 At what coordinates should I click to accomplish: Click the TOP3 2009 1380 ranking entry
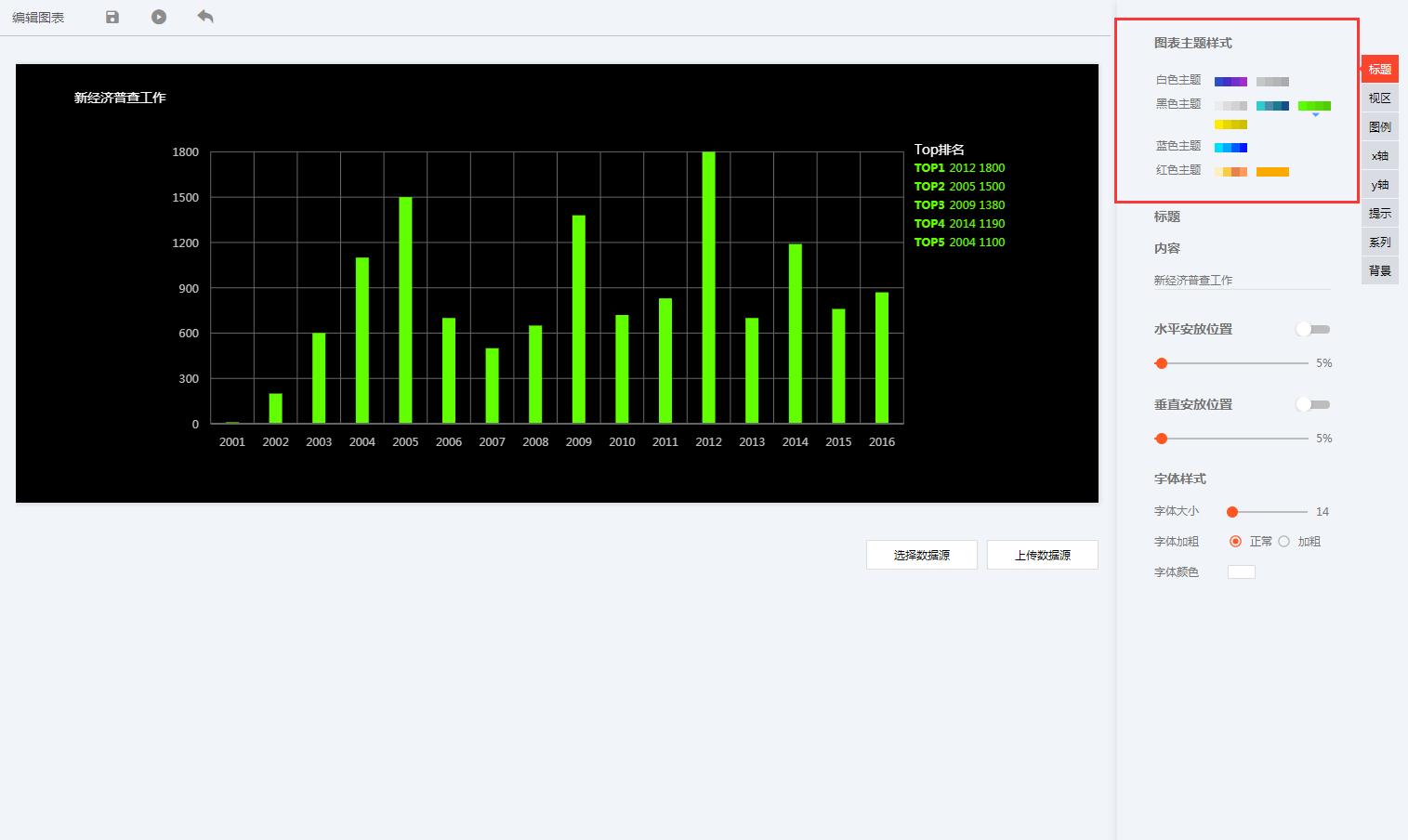coord(959,205)
